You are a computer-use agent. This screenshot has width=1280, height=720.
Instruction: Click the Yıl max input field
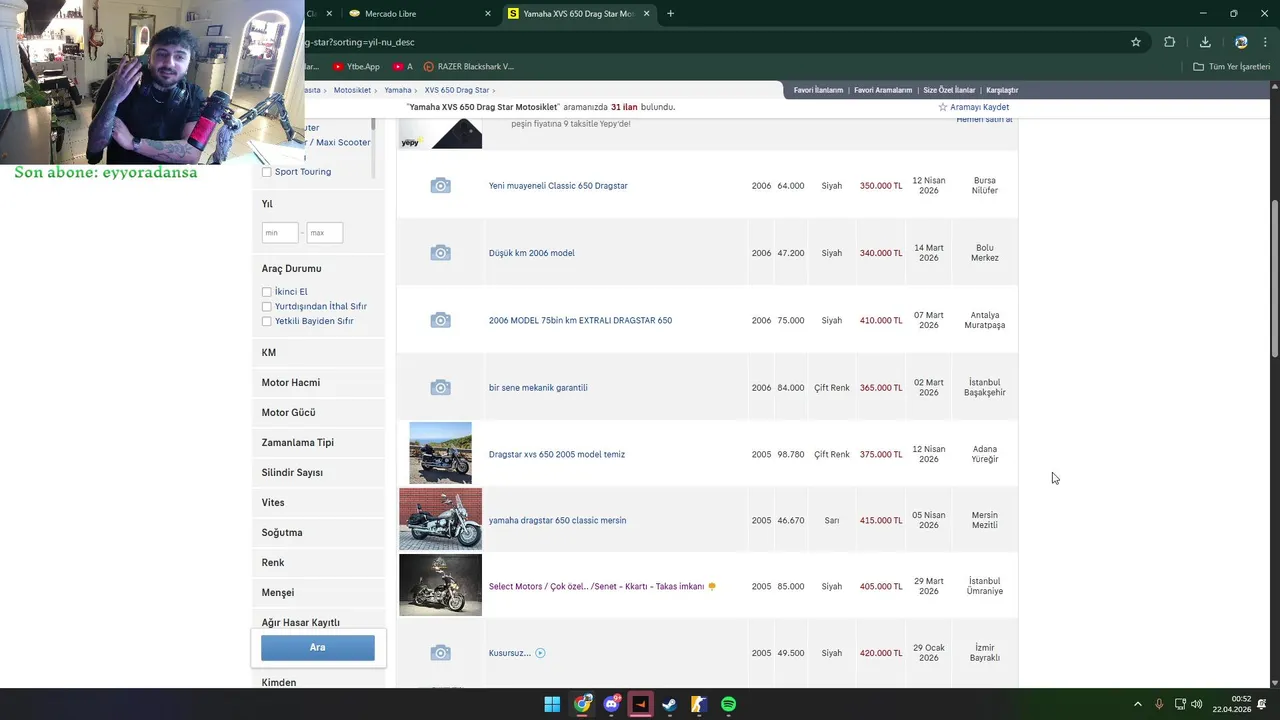(x=325, y=233)
